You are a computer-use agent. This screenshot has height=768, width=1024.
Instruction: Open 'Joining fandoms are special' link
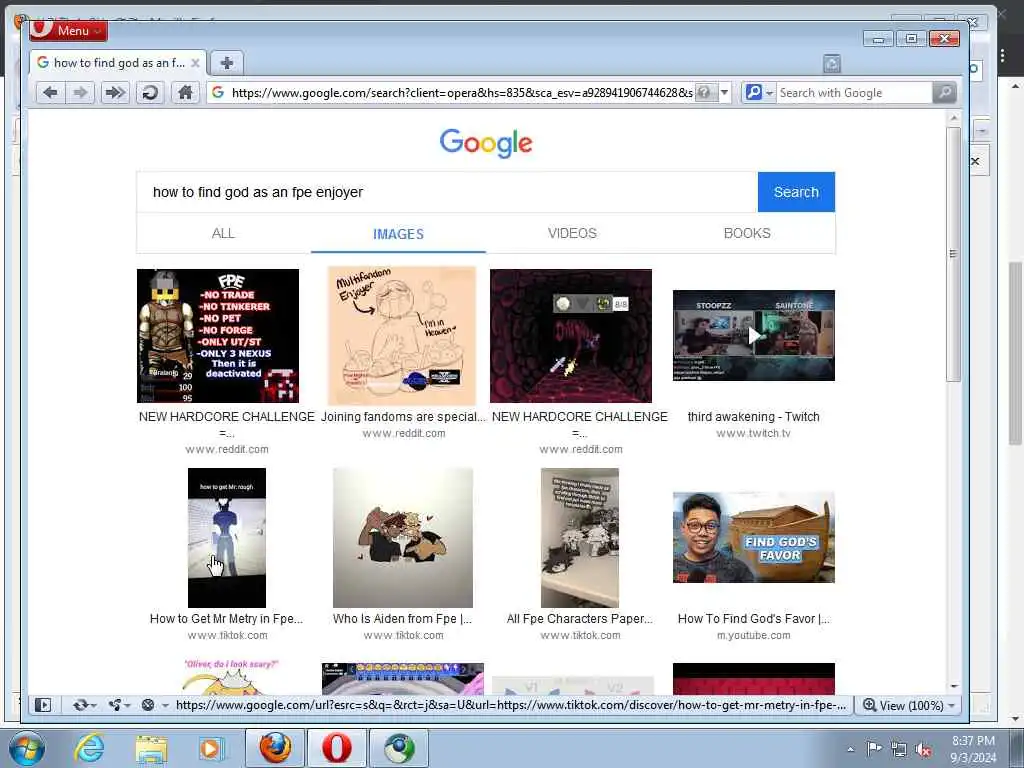click(403, 417)
